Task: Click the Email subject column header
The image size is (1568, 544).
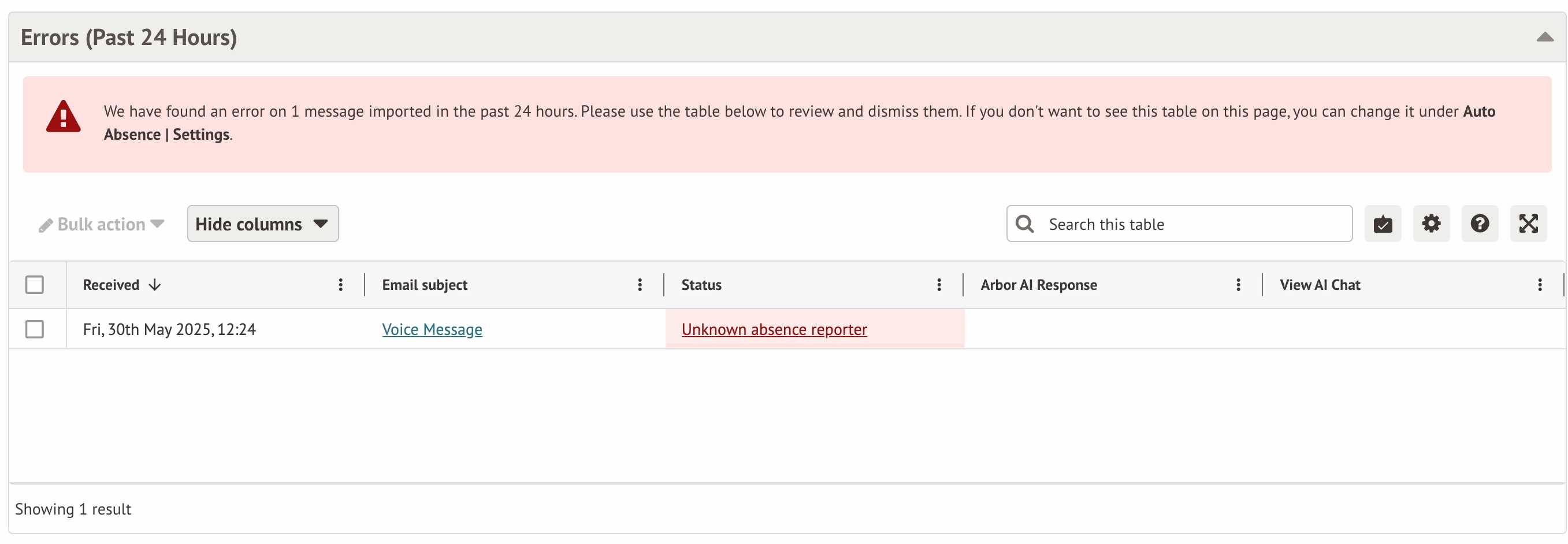Action: (424, 285)
